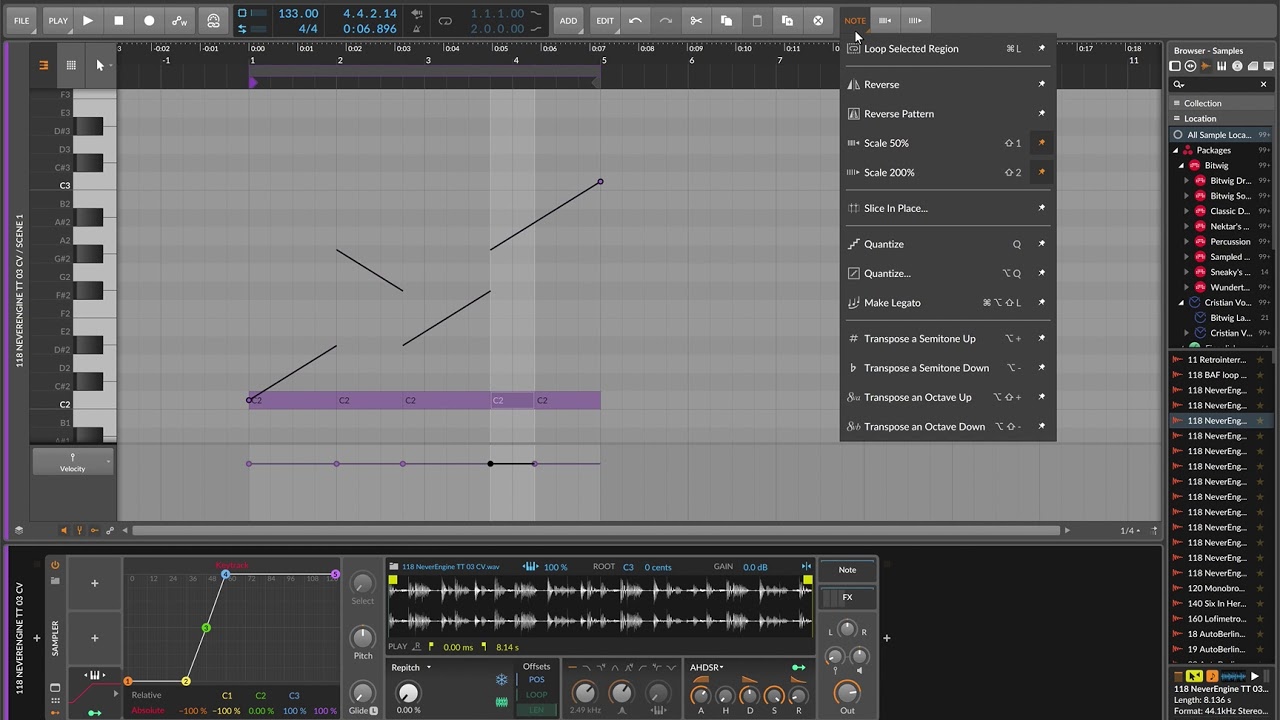Adjust the Pitch knob in Sampler
The height and width of the screenshot is (720, 1280).
[x=363, y=637]
